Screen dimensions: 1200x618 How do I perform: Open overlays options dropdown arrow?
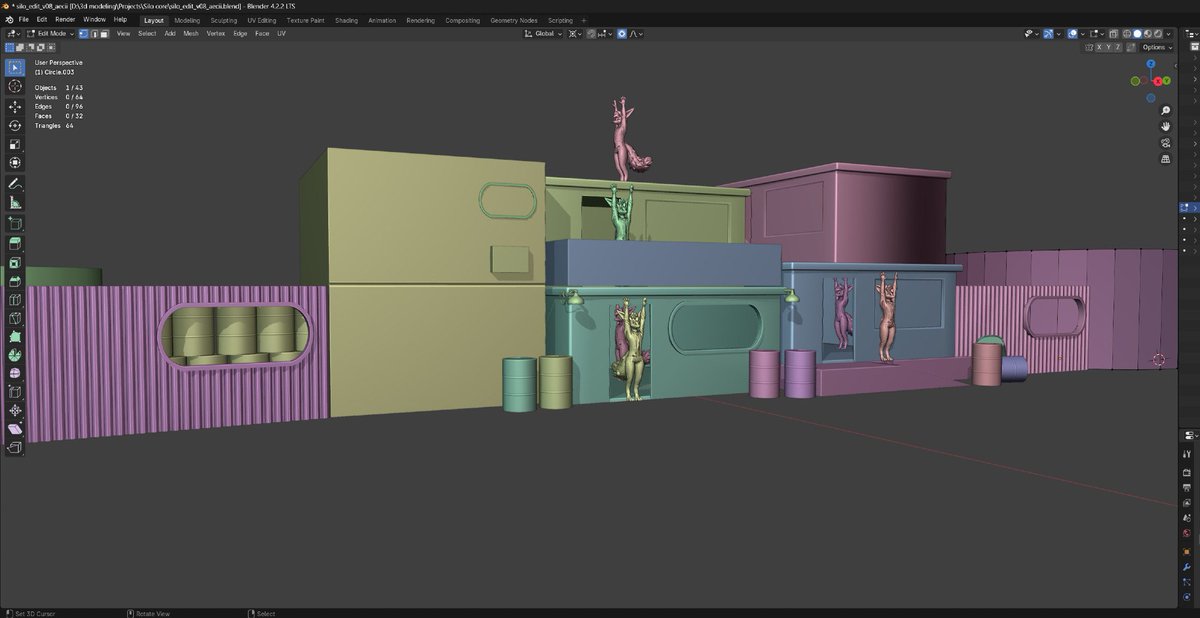coord(1083,34)
